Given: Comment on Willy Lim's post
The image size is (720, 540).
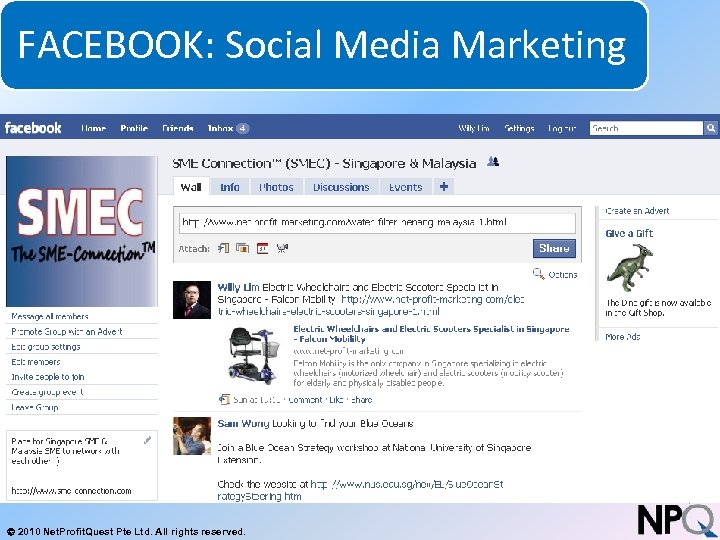Looking at the screenshot, I should click(x=305, y=400).
